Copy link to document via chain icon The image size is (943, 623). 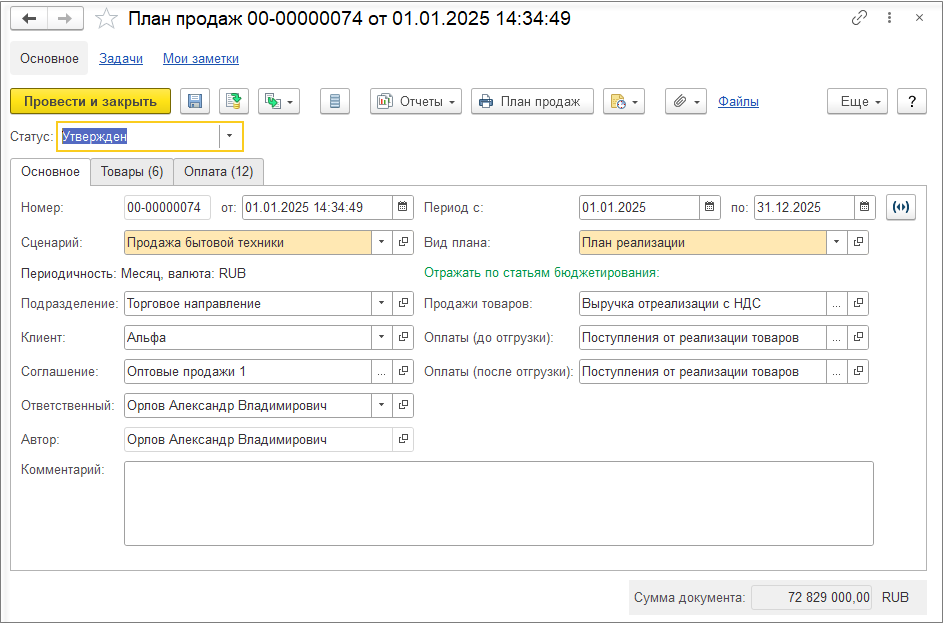coord(859,18)
